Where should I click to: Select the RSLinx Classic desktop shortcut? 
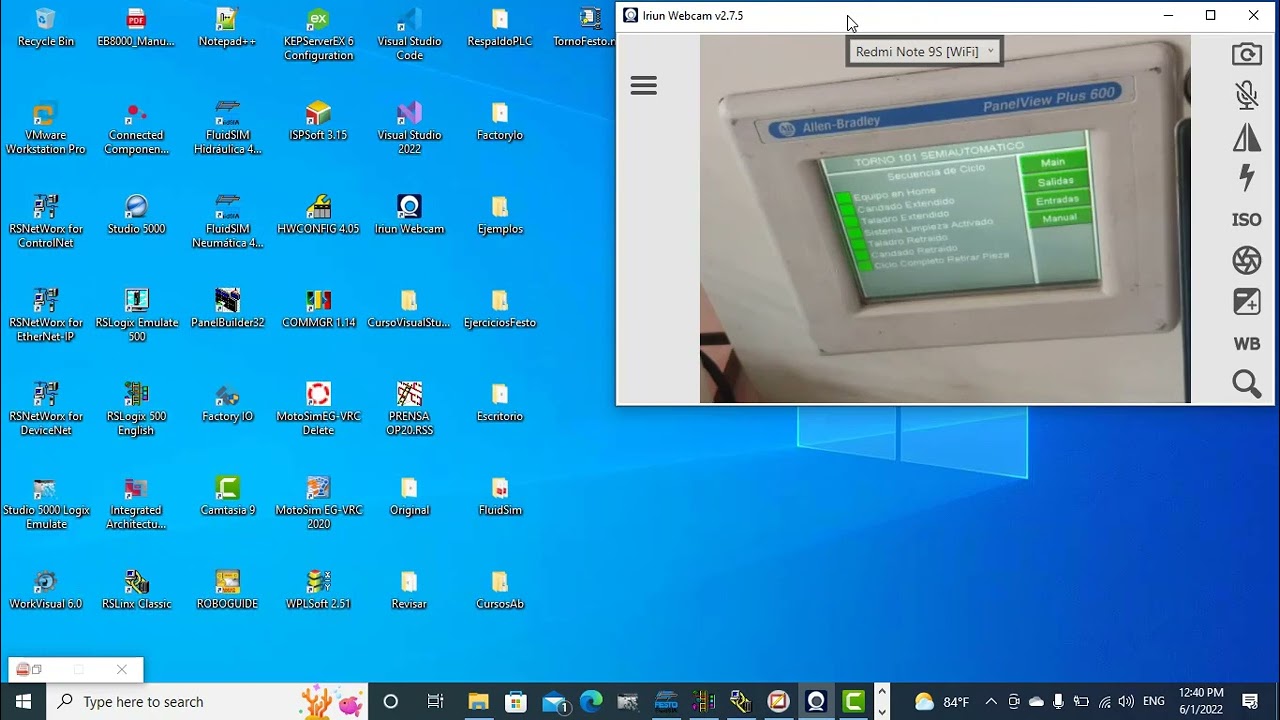[x=136, y=590]
